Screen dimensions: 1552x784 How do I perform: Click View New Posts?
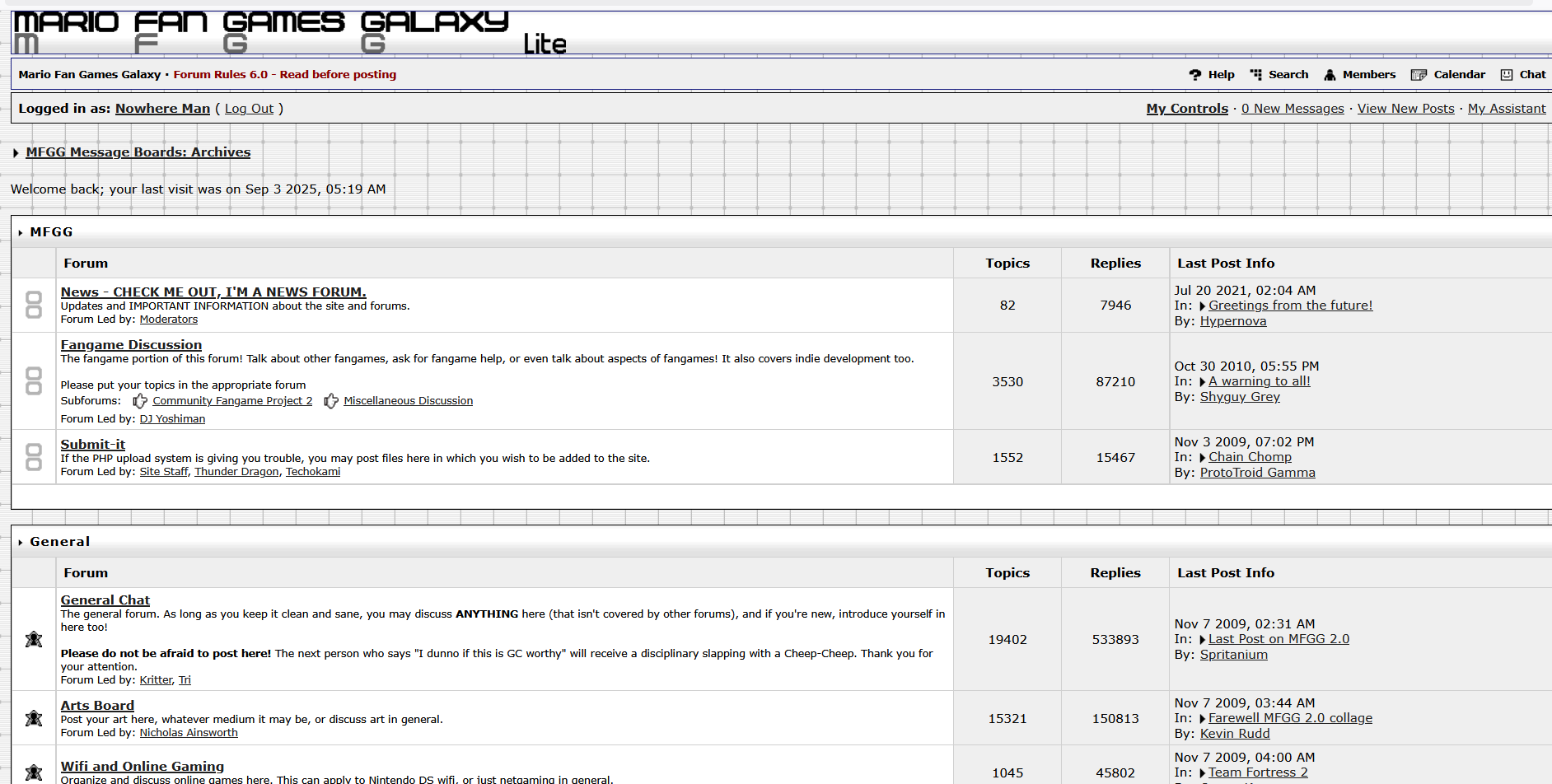[1406, 109]
